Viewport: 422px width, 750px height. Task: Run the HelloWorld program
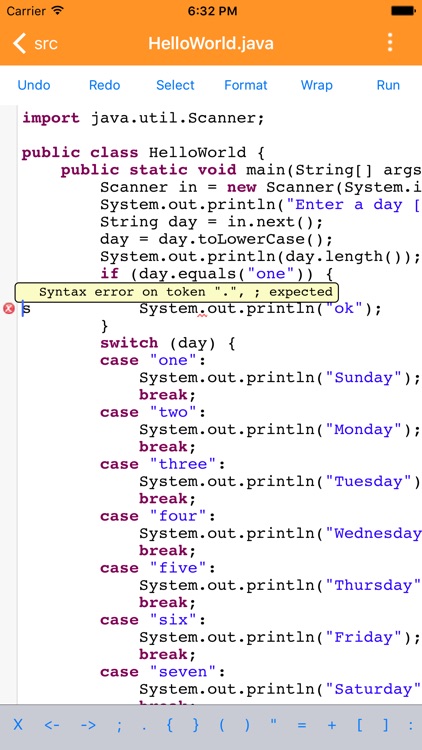388,85
